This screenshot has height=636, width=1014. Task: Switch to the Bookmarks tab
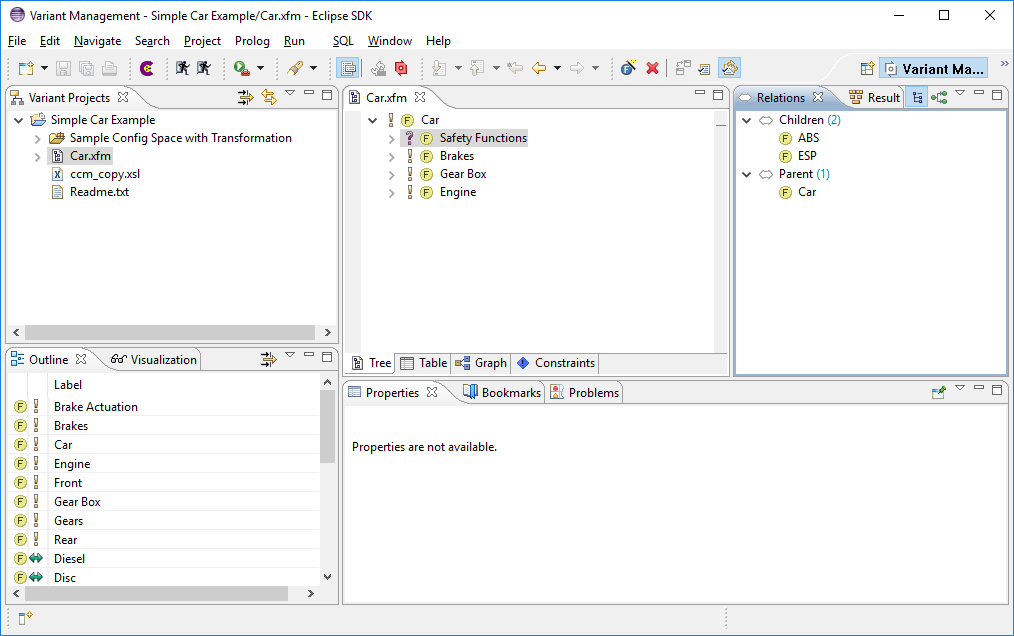502,393
